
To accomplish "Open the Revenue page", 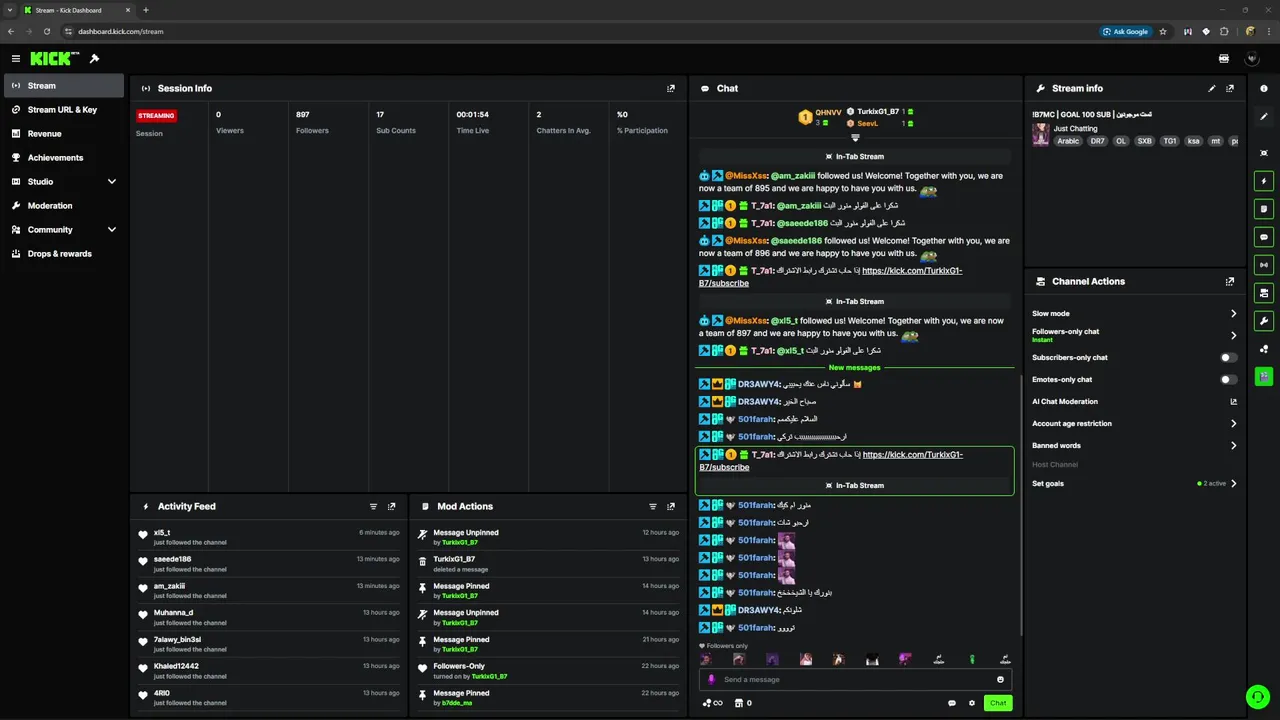I will (x=63, y=134).
